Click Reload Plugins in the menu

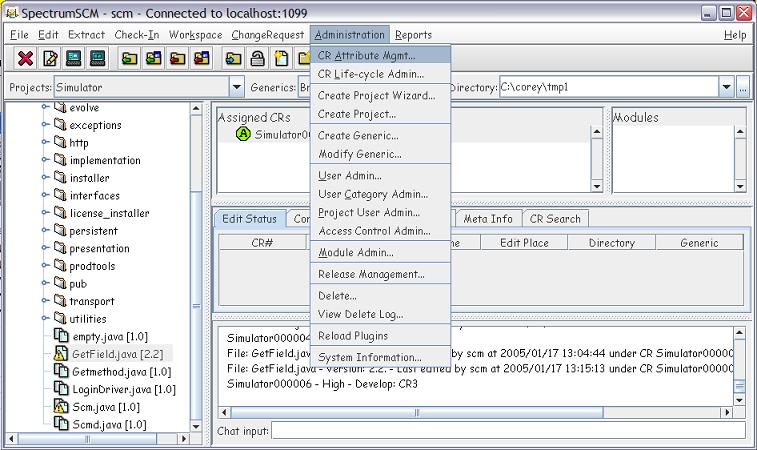[x=380, y=336]
